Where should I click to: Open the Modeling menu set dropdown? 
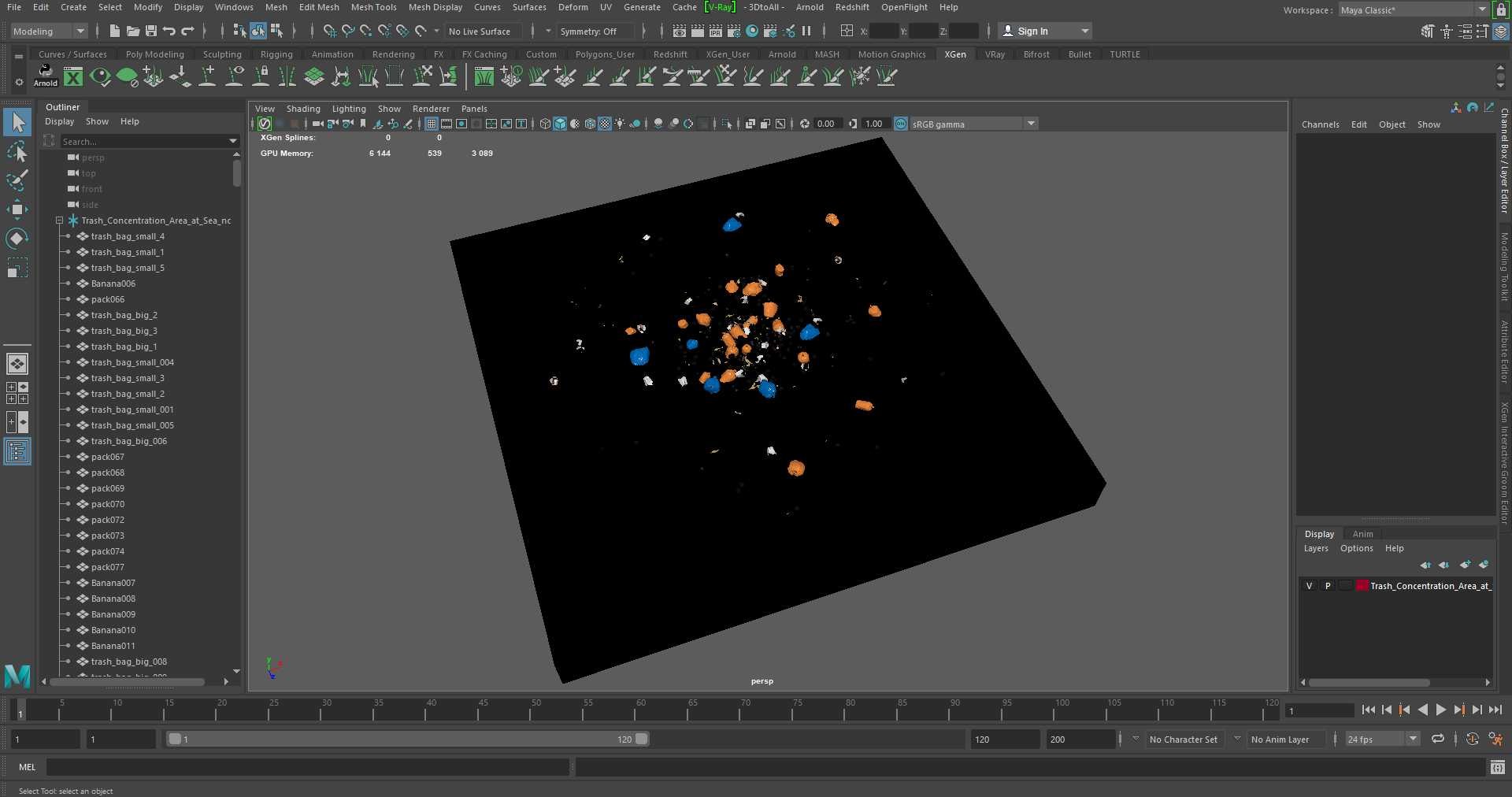click(x=49, y=32)
